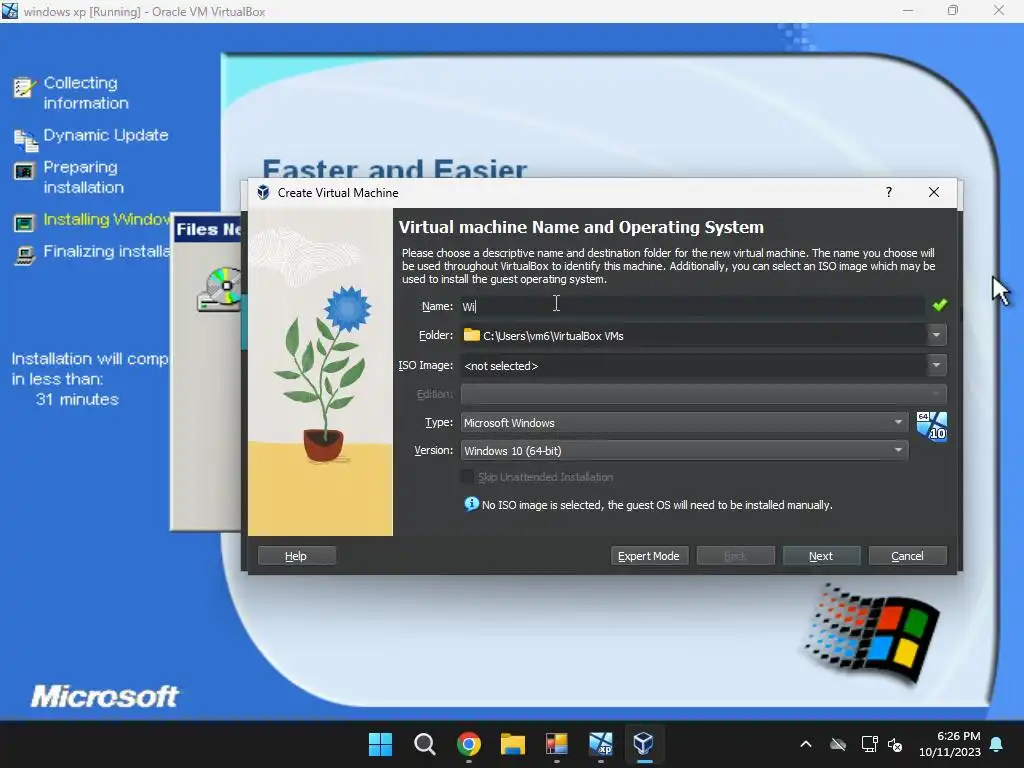
Task: Click the blue info icon by ISO message
Action: (471, 504)
